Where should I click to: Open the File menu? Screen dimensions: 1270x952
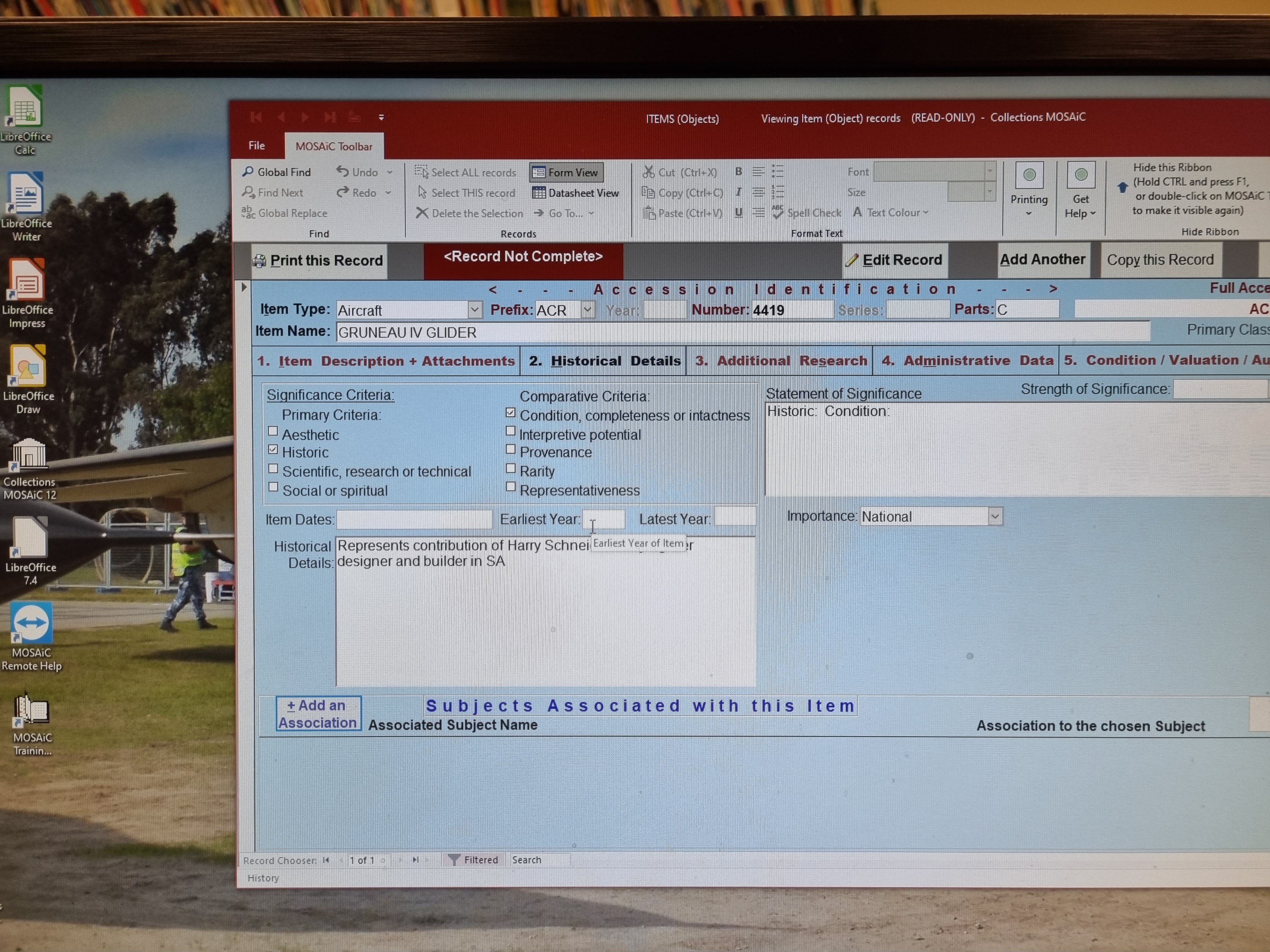257,146
